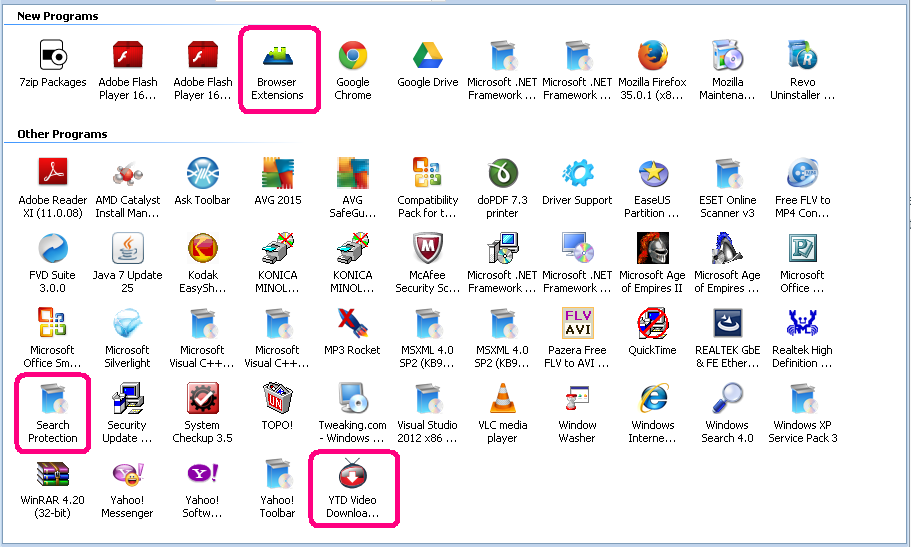Click the VLC media player cone icon

[503, 398]
